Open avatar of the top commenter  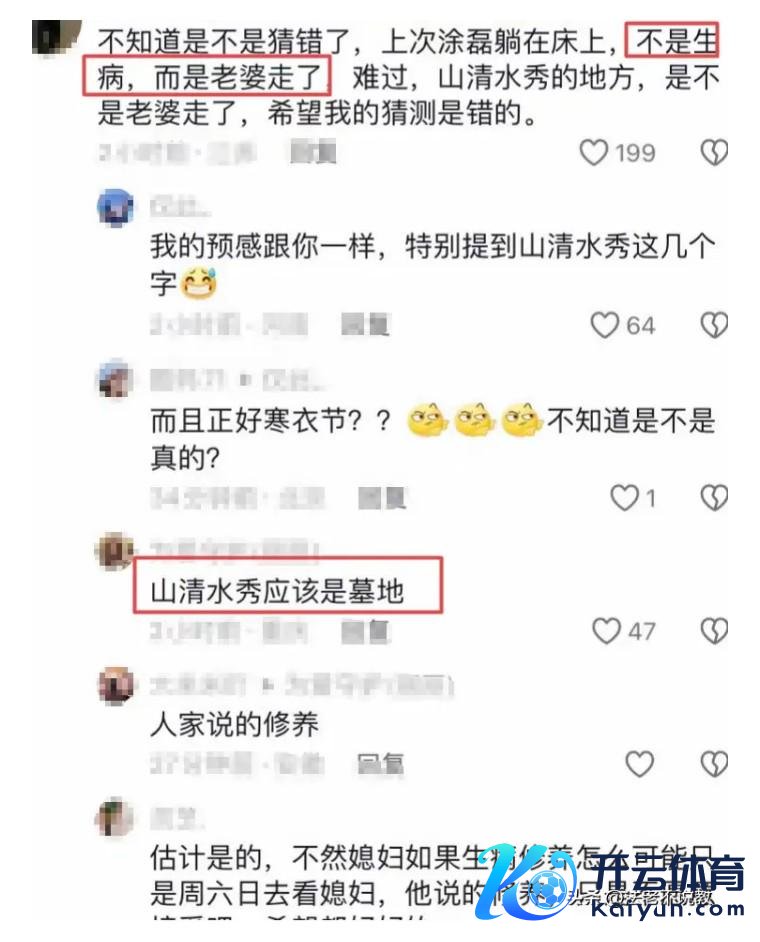click(56, 35)
